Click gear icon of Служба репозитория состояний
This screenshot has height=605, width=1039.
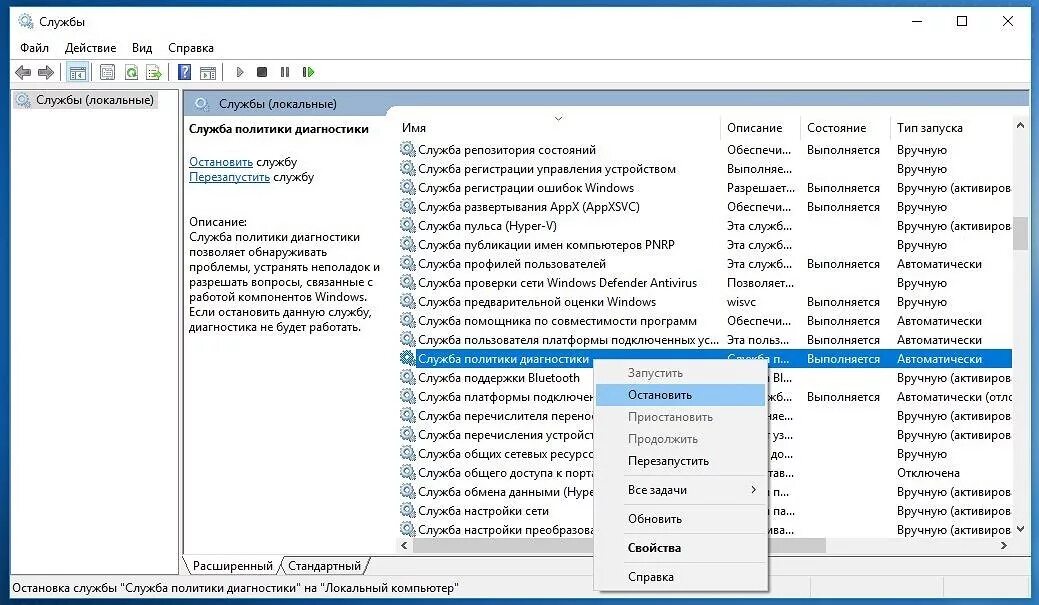408,150
